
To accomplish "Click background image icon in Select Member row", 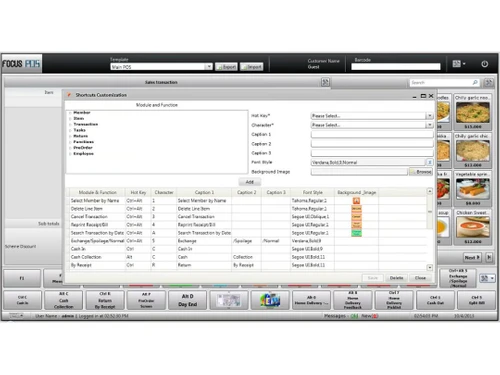I will 356,201.
